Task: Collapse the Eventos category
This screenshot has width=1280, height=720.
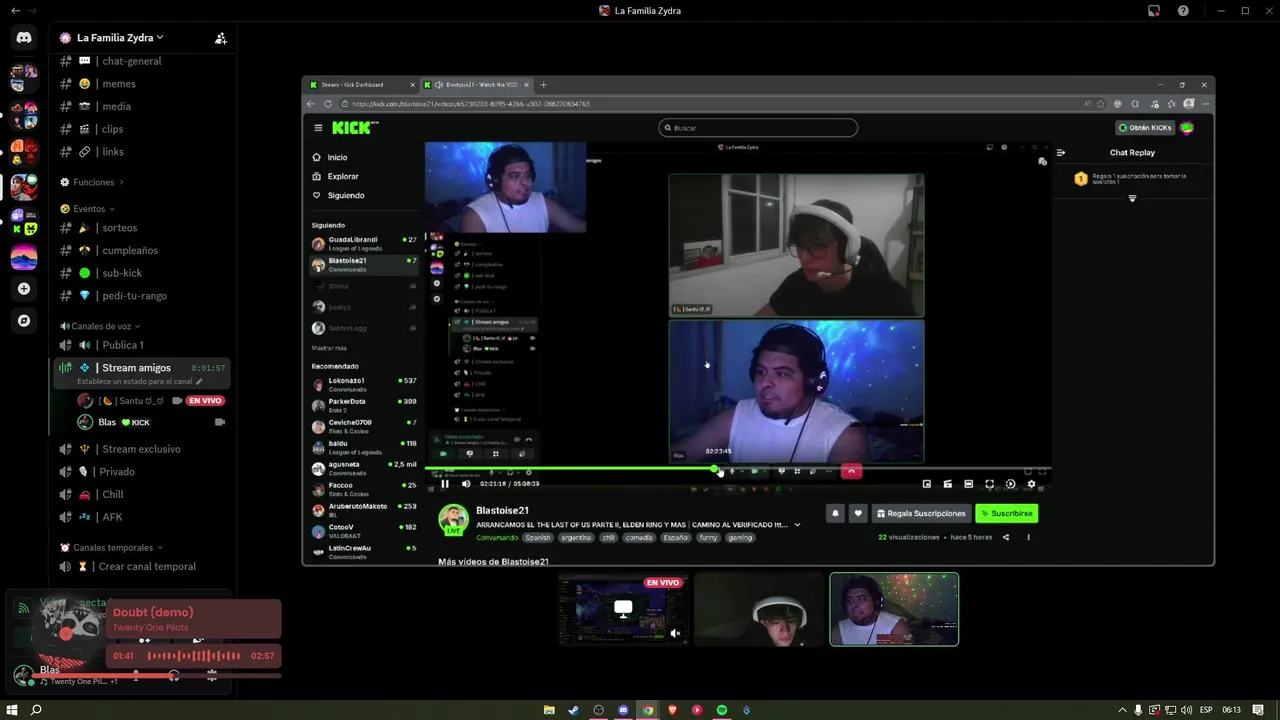Action: [88, 209]
